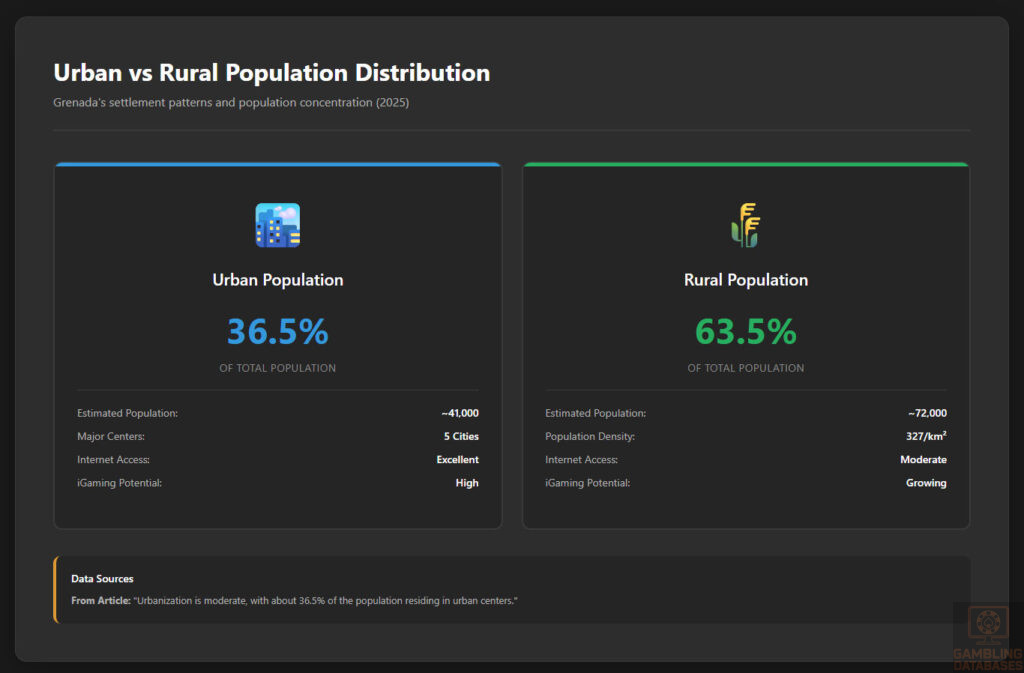Click the From Article quoted citation text
This screenshot has height=673, width=1024.
293,600
